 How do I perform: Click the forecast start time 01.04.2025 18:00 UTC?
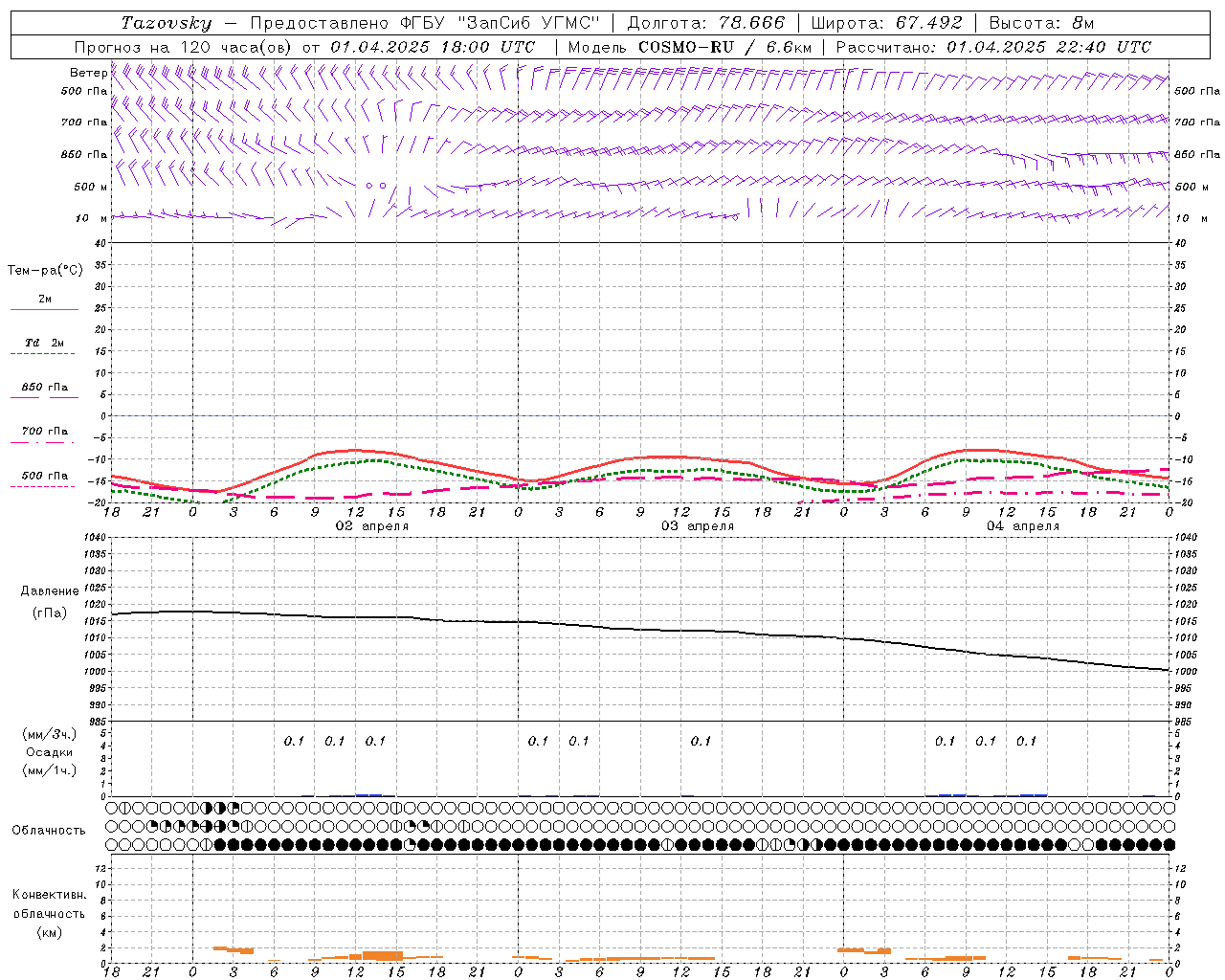tap(433, 47)
